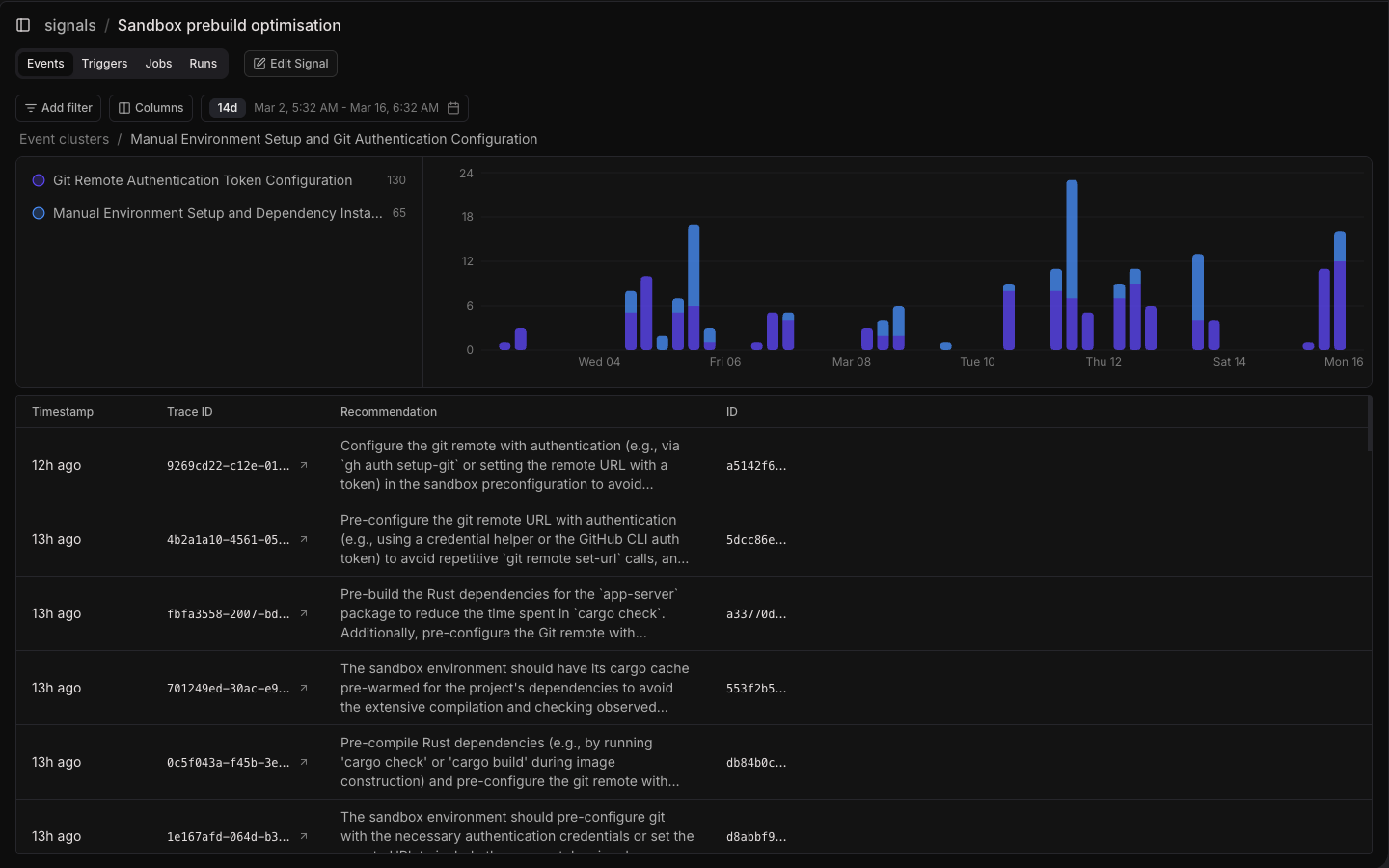Image resolution: width=1389 pixels, height=868 pixels.
Task: Click Add filter button
Action: (59, 108)
